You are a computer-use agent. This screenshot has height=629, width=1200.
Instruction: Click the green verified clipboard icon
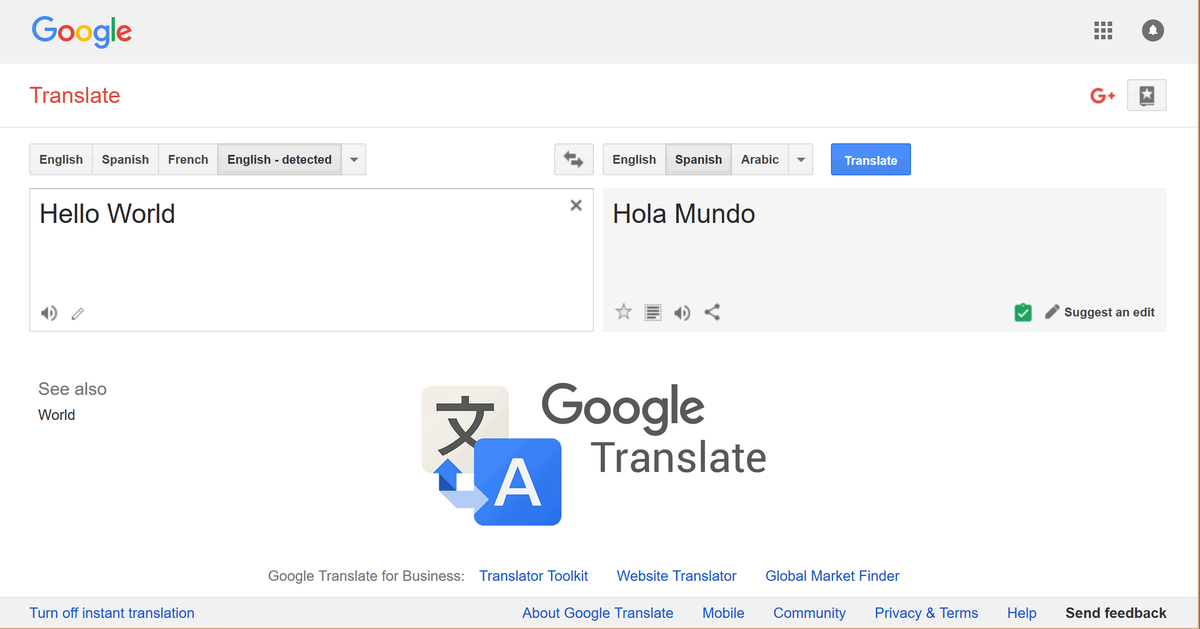(1022, 312)
